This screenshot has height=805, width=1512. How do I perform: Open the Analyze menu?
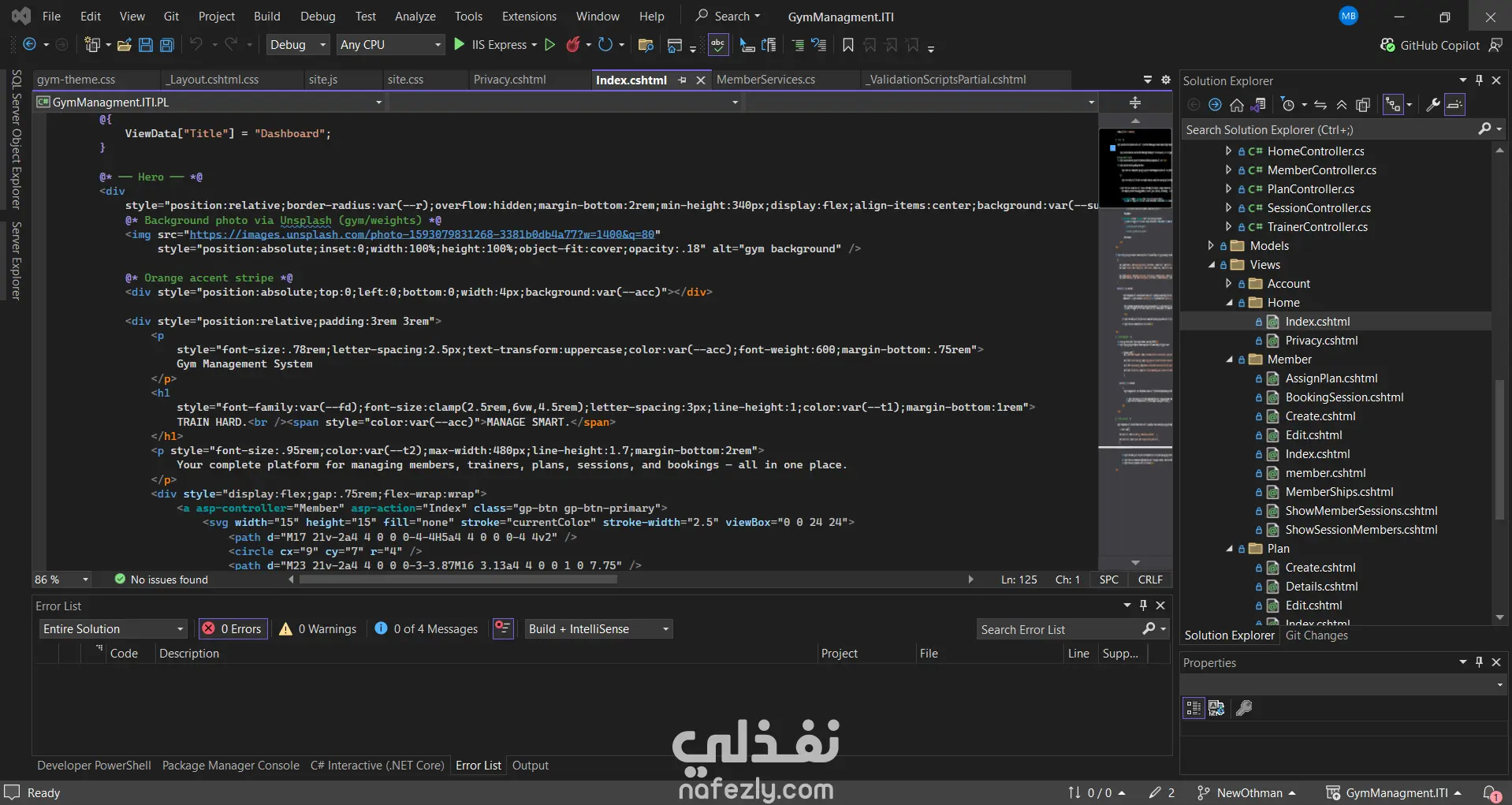click(415, 17)
